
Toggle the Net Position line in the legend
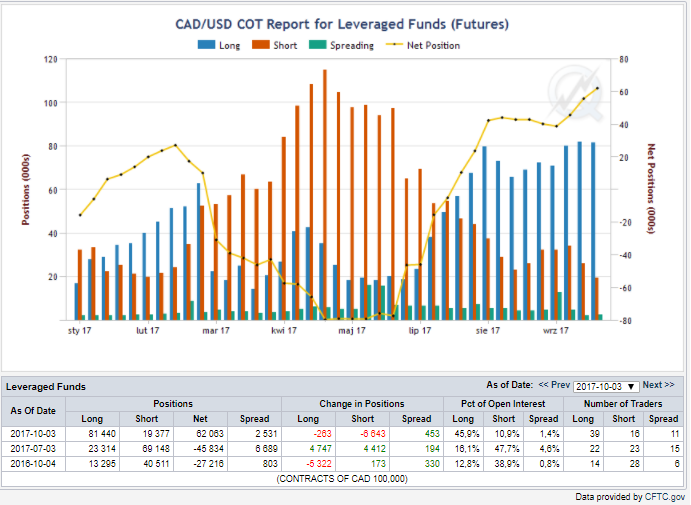pos(423,45)
